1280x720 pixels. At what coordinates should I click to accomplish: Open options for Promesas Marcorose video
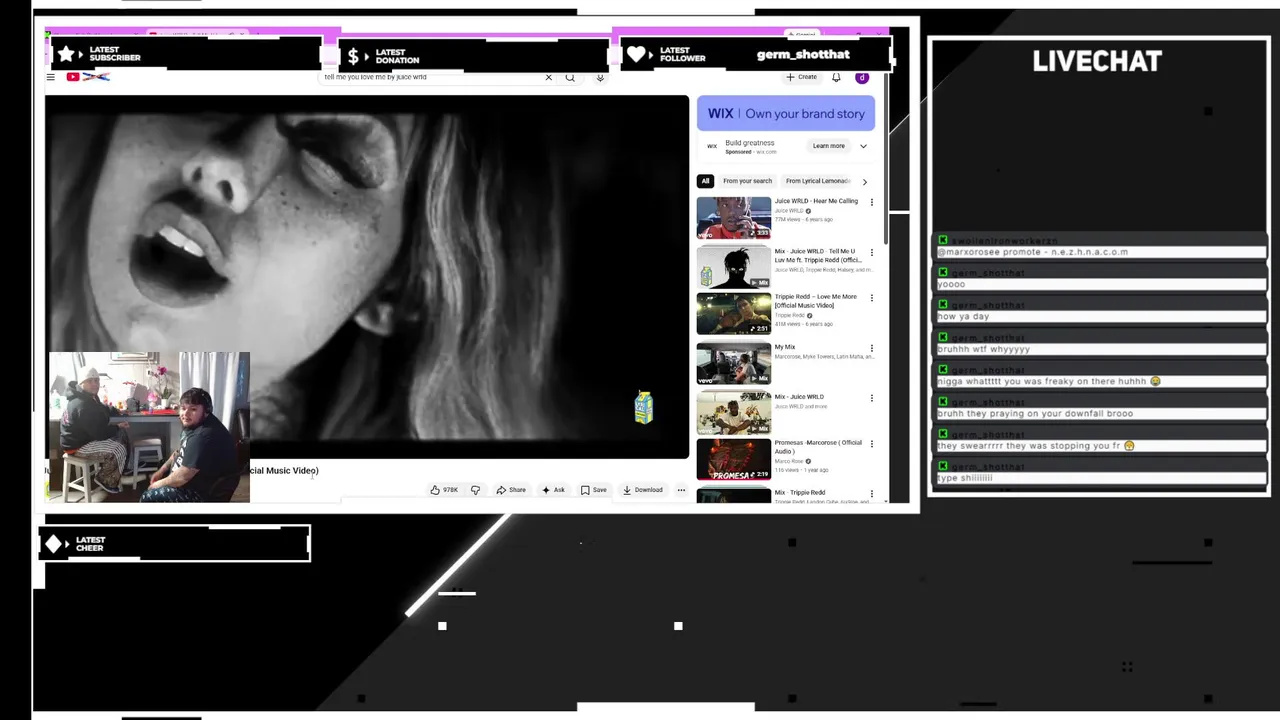pyautogui.click(x=871, y=444)
